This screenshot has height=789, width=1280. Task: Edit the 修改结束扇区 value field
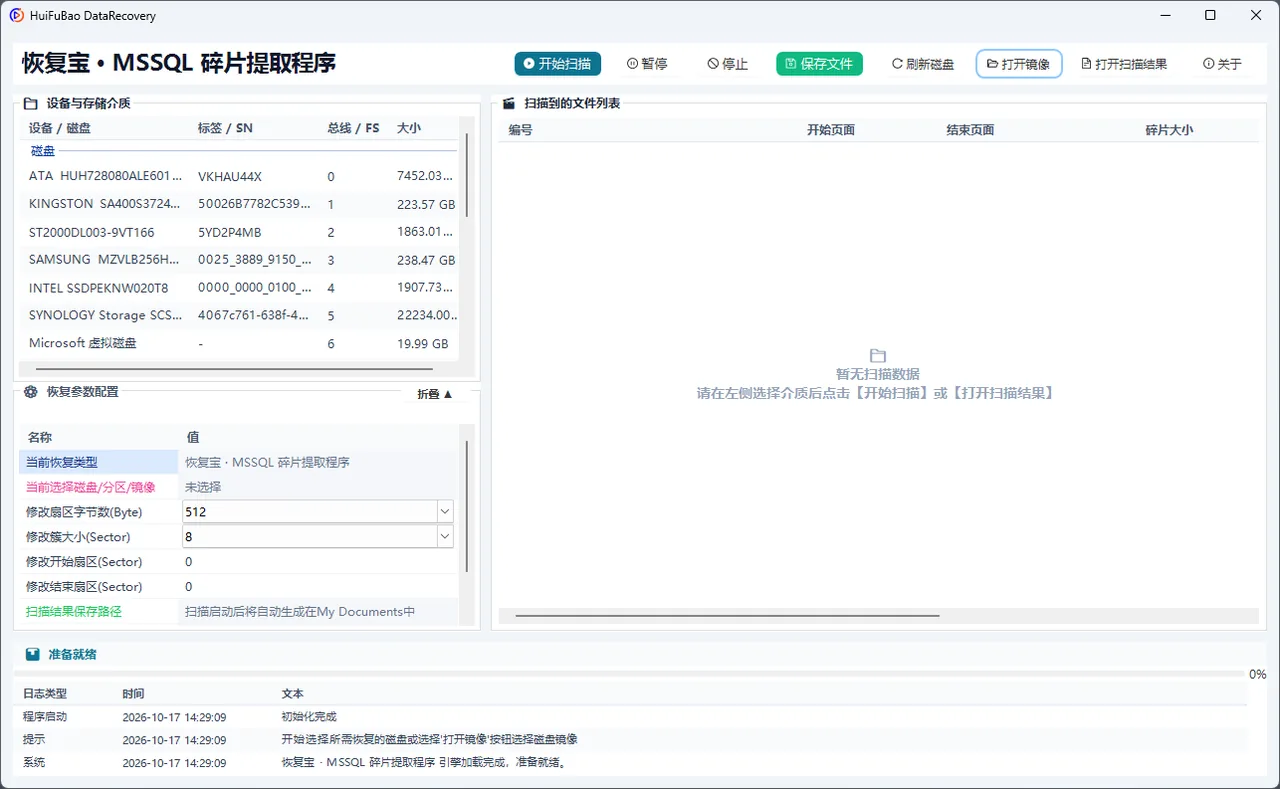(x=318, y=587)
